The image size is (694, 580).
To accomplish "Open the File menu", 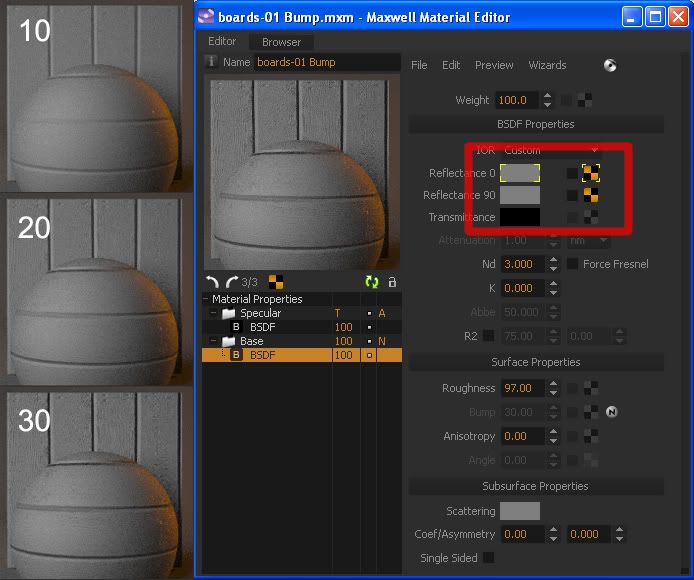I will 419,65.
